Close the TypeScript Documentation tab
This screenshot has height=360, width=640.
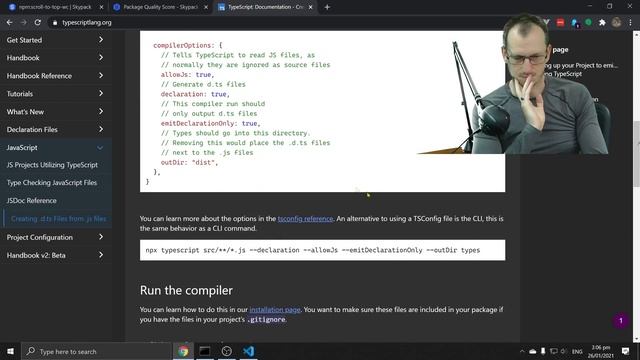(x=311, y=7)
